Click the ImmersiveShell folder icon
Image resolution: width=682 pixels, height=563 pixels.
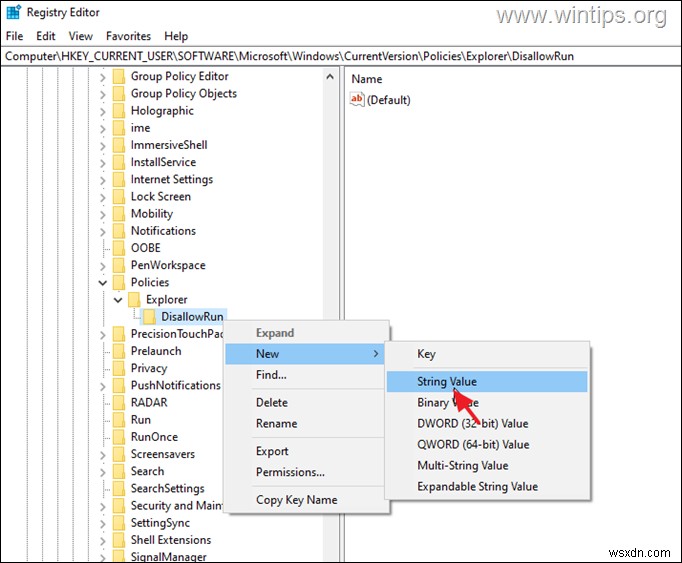point(119,145)
